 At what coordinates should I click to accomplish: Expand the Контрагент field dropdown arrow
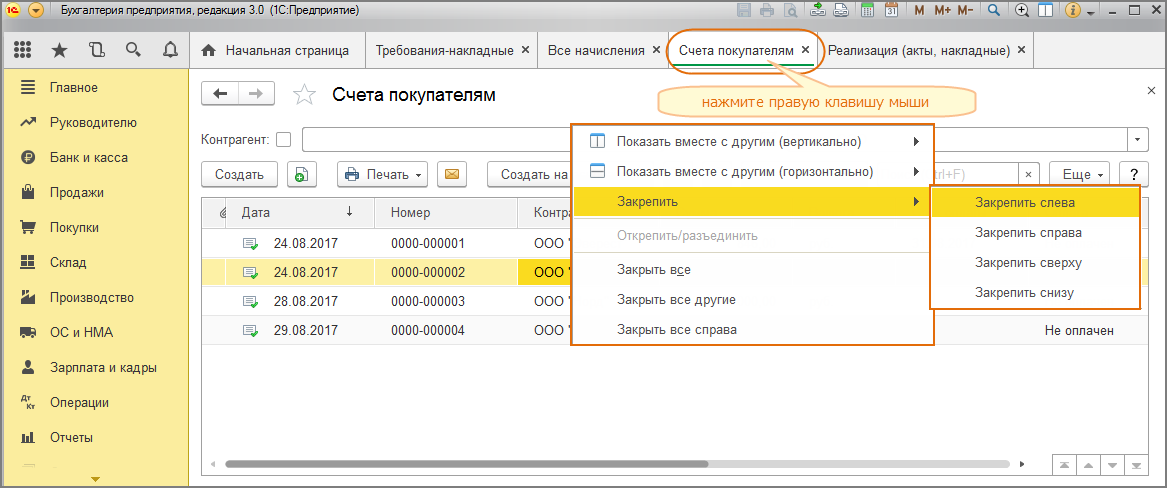[x=1138, y=140]
